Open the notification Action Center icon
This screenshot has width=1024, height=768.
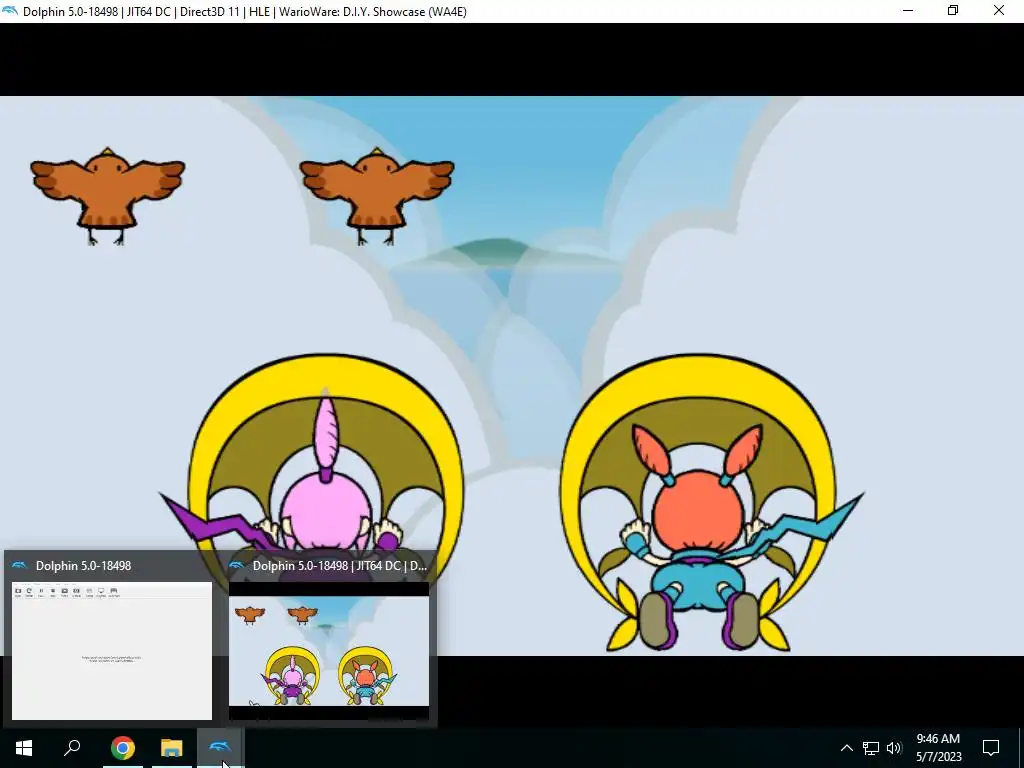click(x=991, y=748)
